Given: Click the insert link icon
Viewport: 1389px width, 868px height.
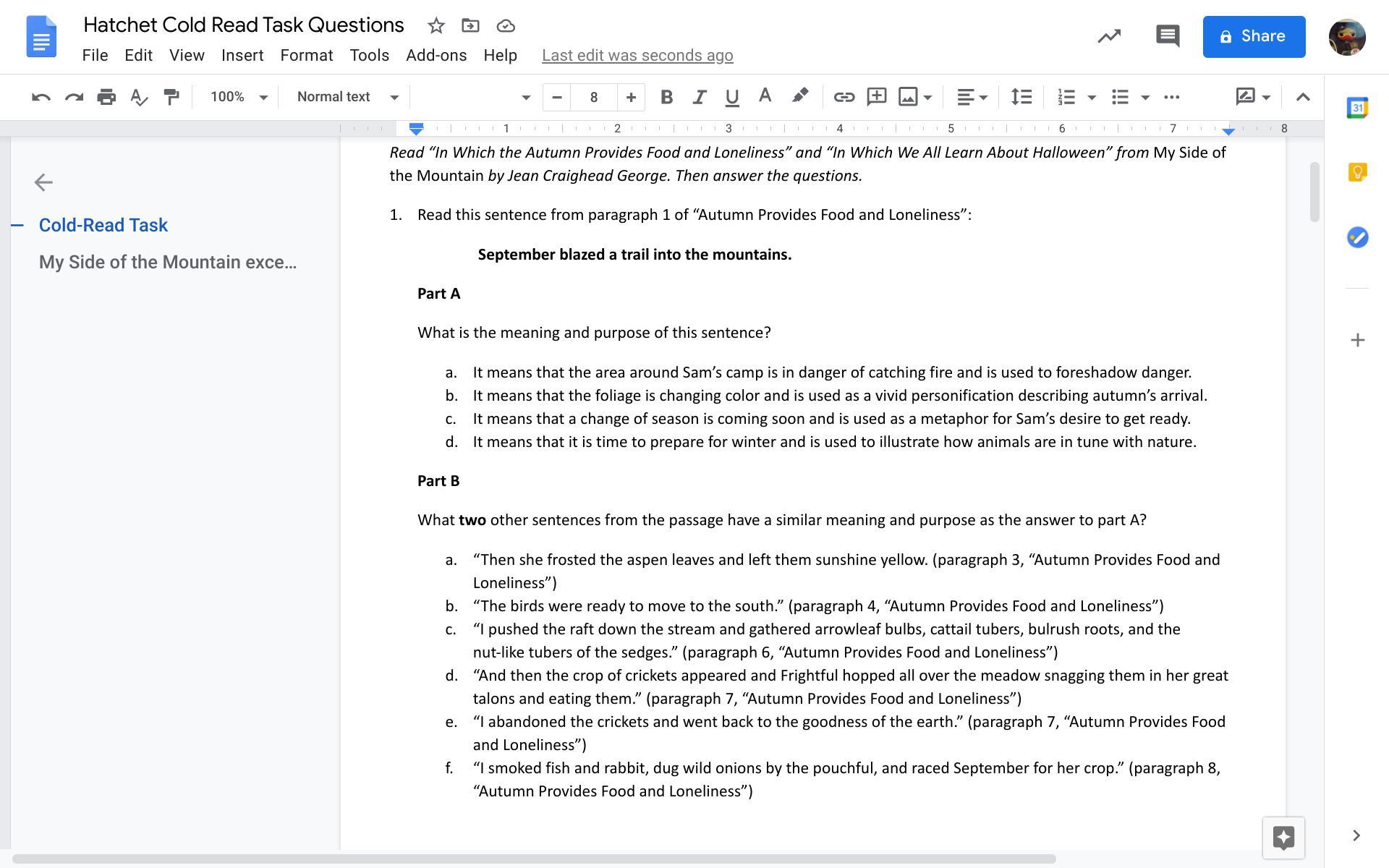Looking at the screenshot, I should click(844, 97).
